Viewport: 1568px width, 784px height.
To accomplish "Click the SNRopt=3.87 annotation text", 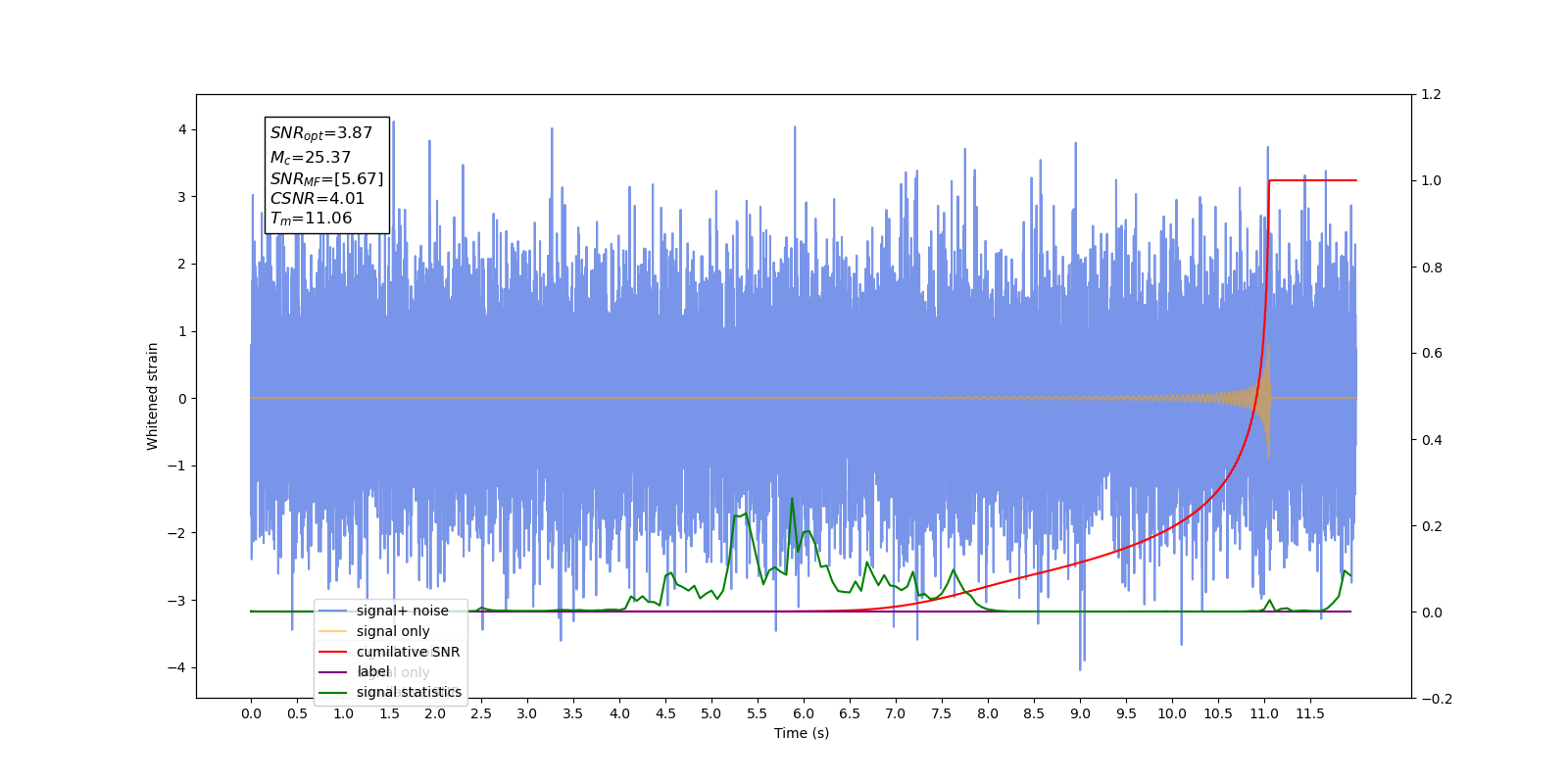I will point(321,133).
